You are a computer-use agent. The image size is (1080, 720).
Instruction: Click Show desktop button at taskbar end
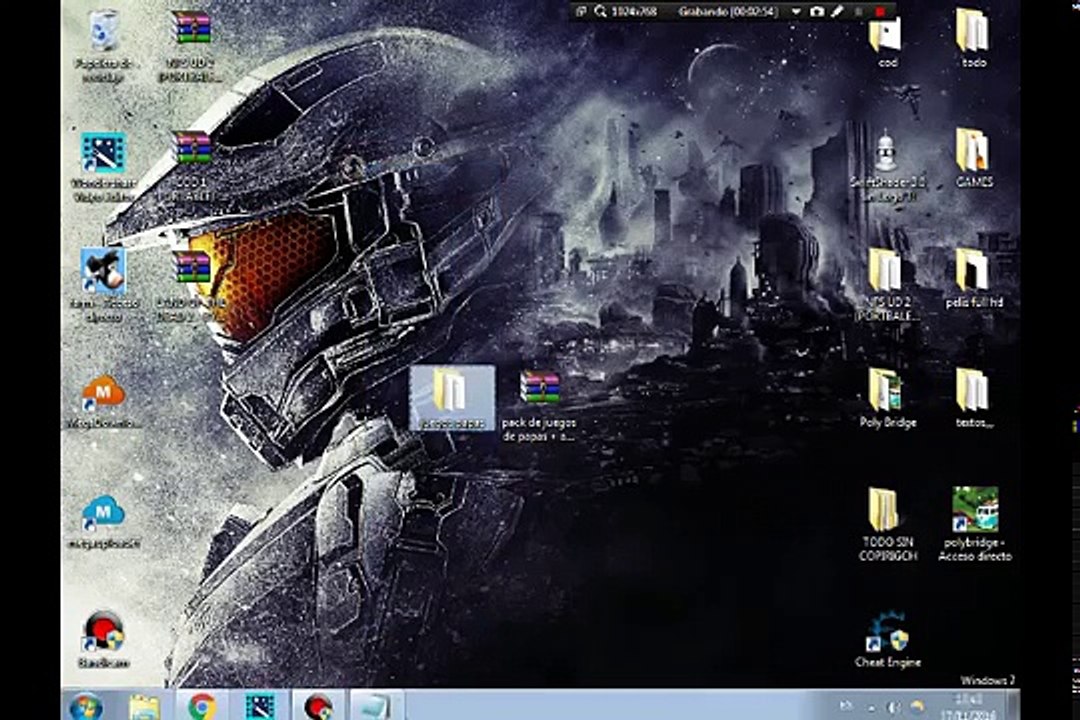click(x=1013, y=706)
